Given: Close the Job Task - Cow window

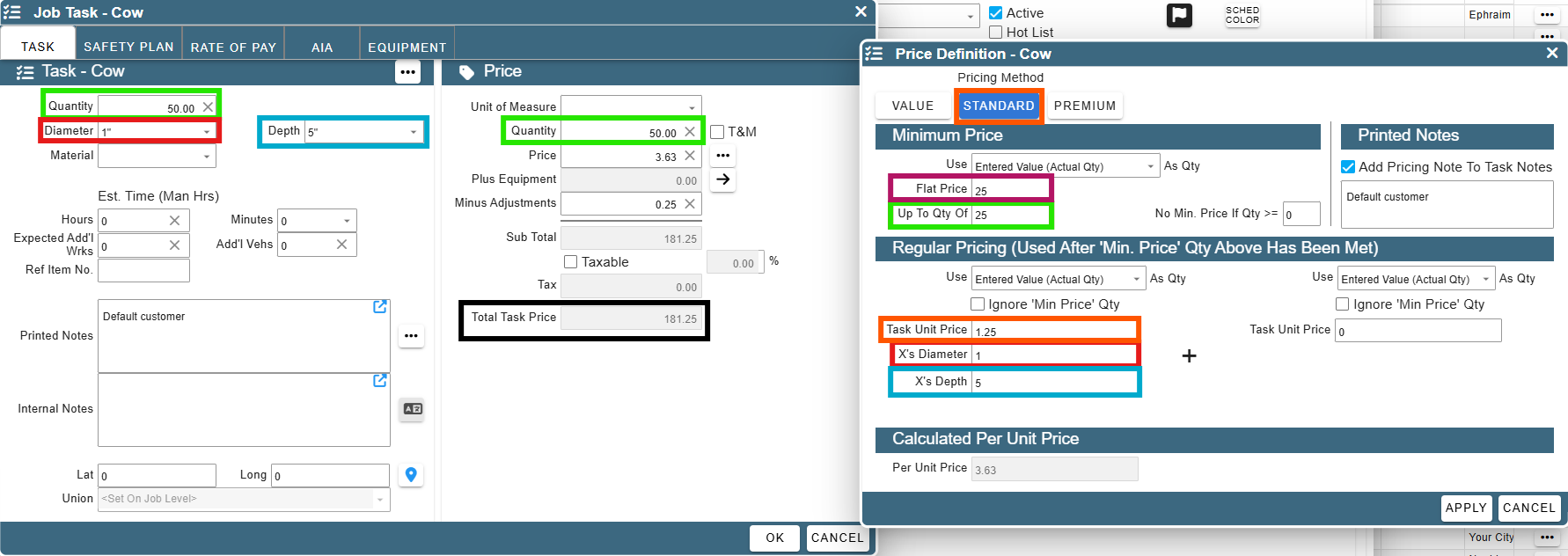Looking at the screenshot, I should (x=861, y=11).
